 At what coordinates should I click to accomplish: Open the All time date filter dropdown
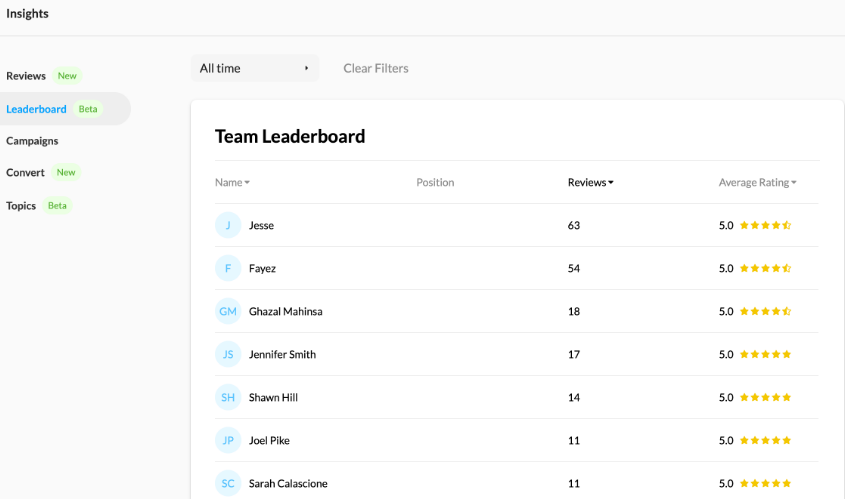pos(255,68)
